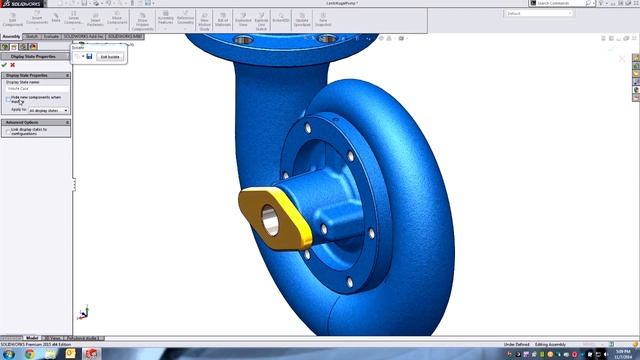Toggle Link display states to configurations checkbox

(x=8, y=131)
